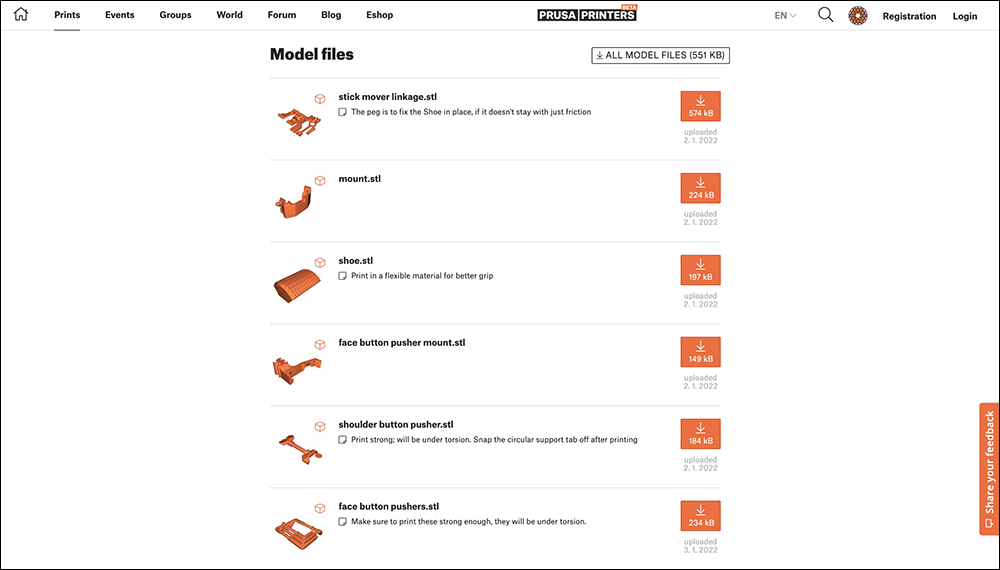Click the Registration link

909,16
